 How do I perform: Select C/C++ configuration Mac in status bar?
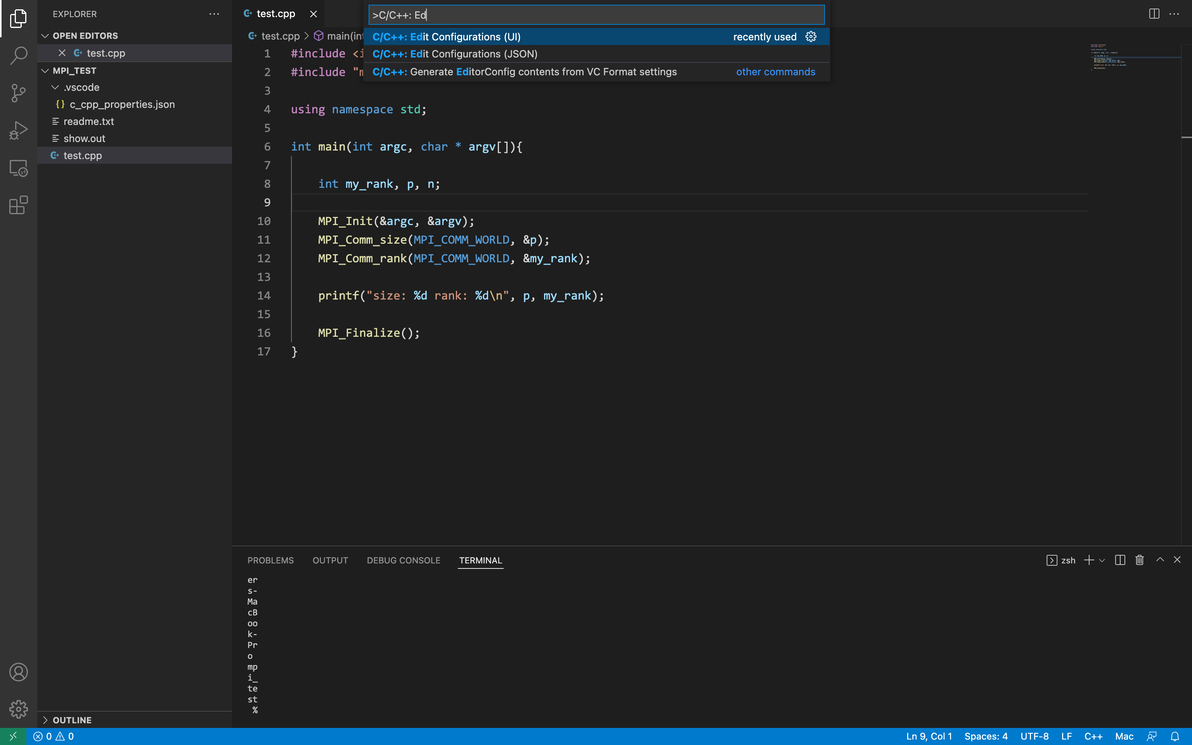pos(1124,737)
